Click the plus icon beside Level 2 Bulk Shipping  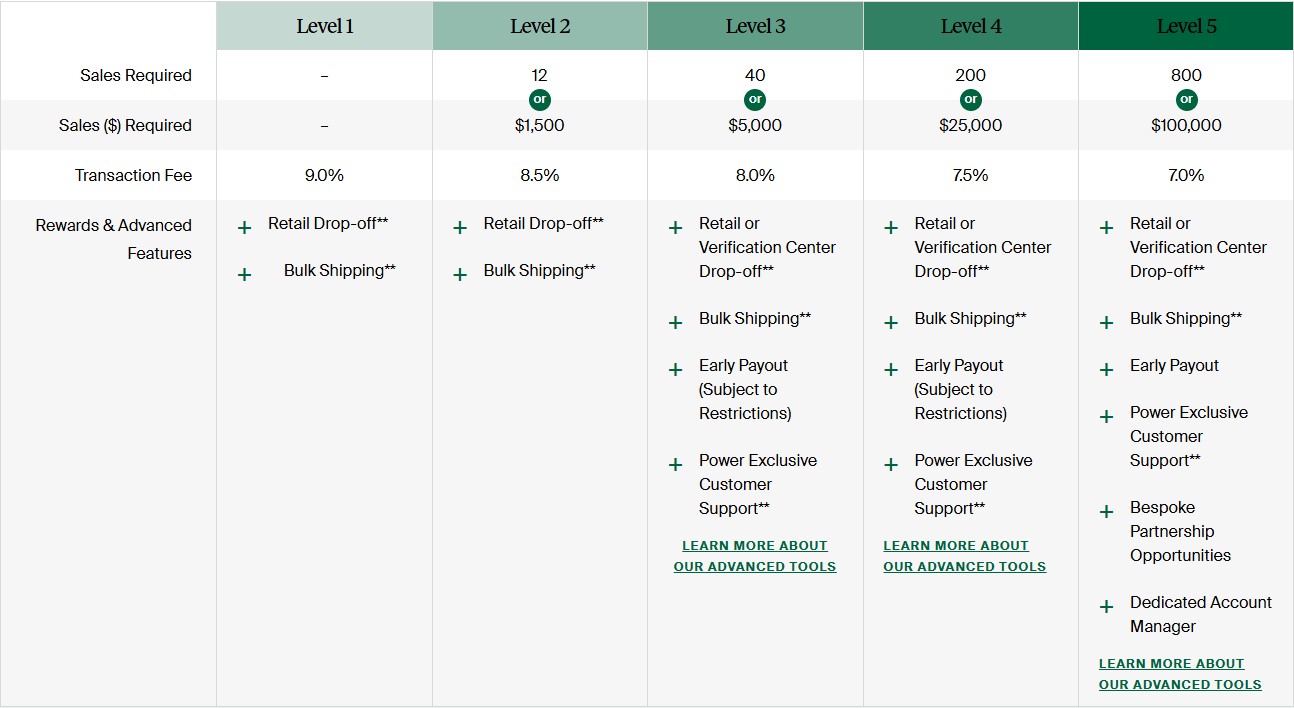(x=460, y=274)
